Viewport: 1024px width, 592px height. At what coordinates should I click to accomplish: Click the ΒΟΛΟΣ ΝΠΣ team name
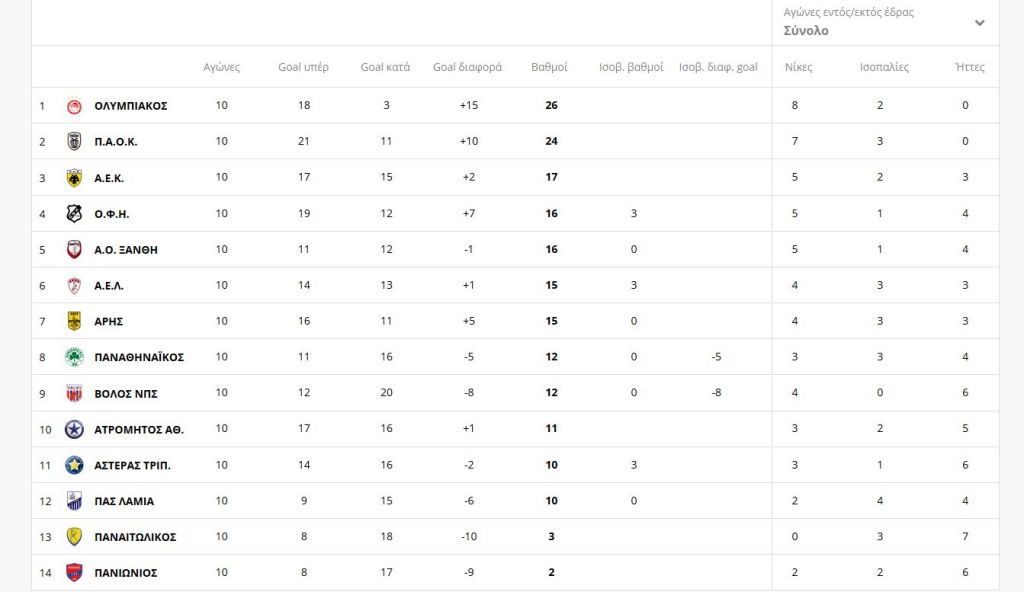click(x=126, y=393)
